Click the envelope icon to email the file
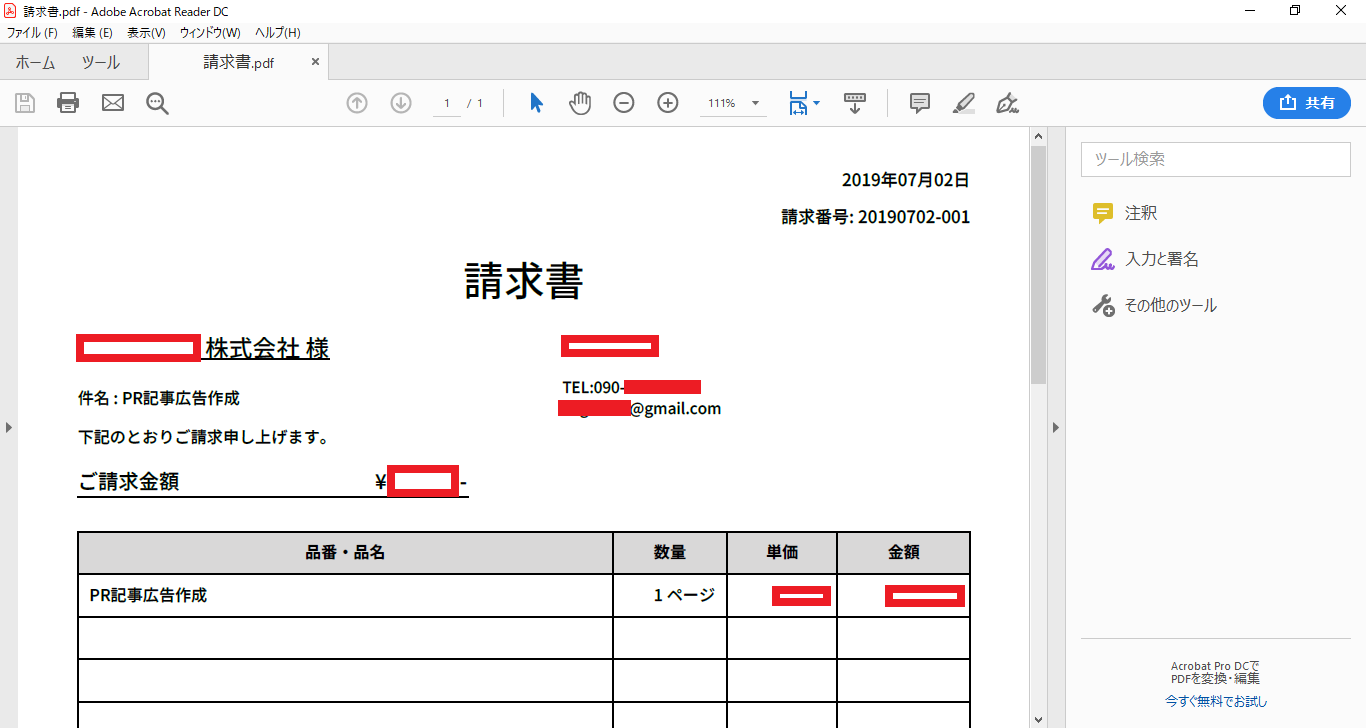Screen dimensions: 1366x728 (x=113, y=103)
